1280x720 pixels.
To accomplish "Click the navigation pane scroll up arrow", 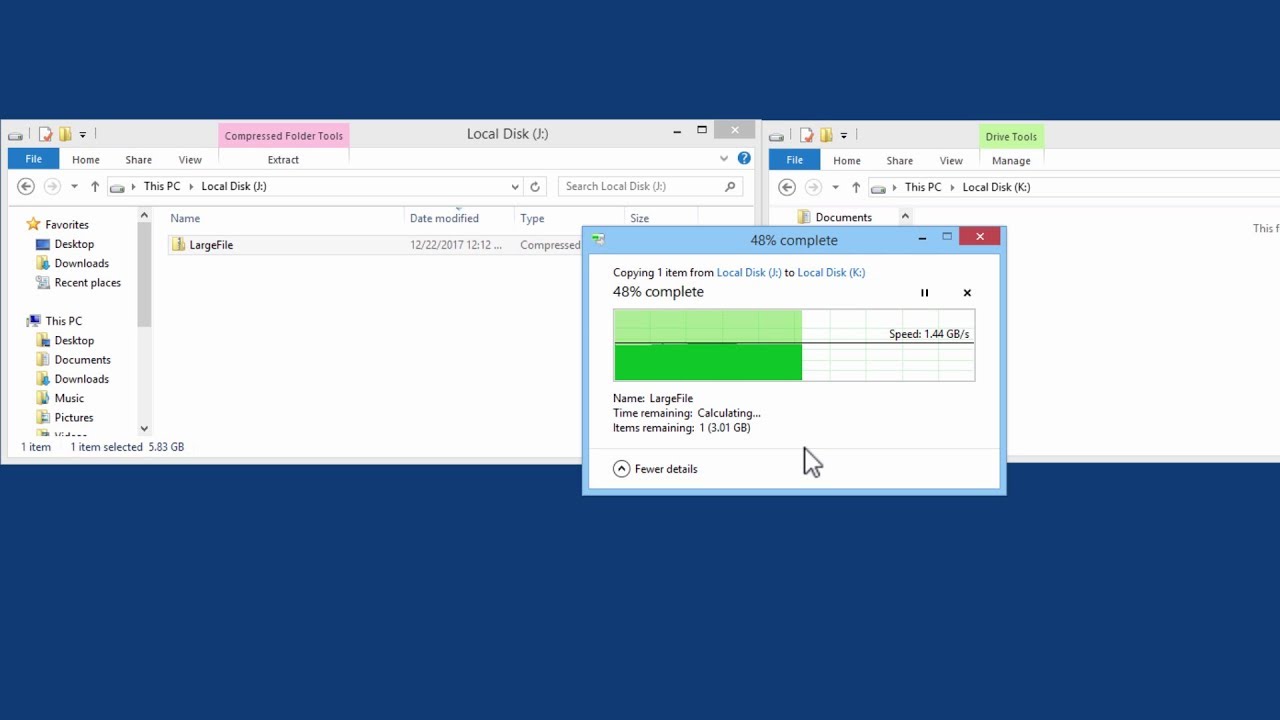I will 144,216.
